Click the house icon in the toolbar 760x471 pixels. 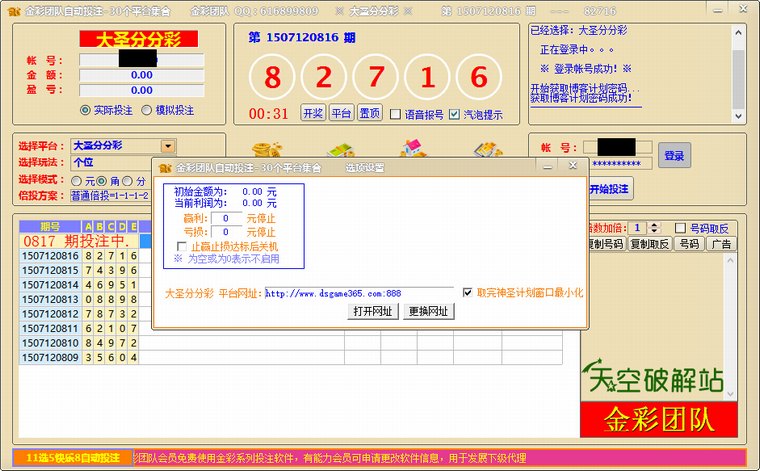point(413,148)
